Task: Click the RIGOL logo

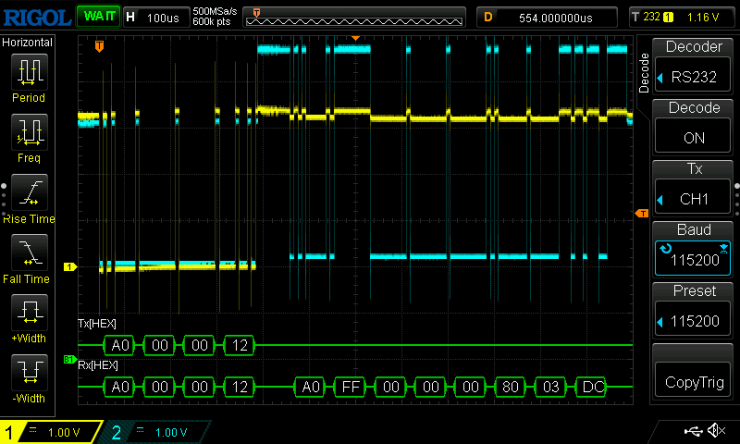Action: (x=37, y=18)
